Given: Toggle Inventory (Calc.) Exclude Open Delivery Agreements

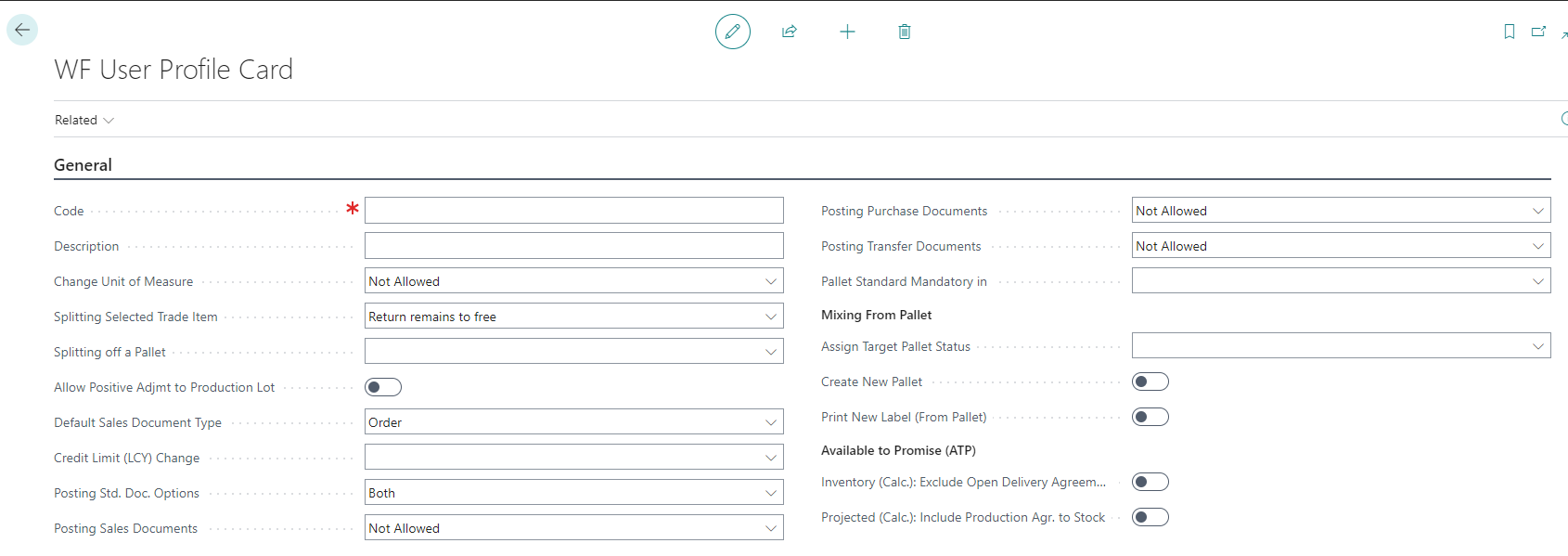Looking at the screenshot, I should (x=1150, y=482).
